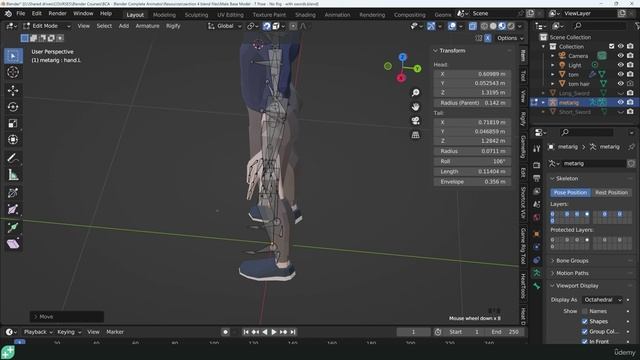This screenshot has width=640, height=360.
Task: Open the Options dropdown
Action: (x=510, y=38)
